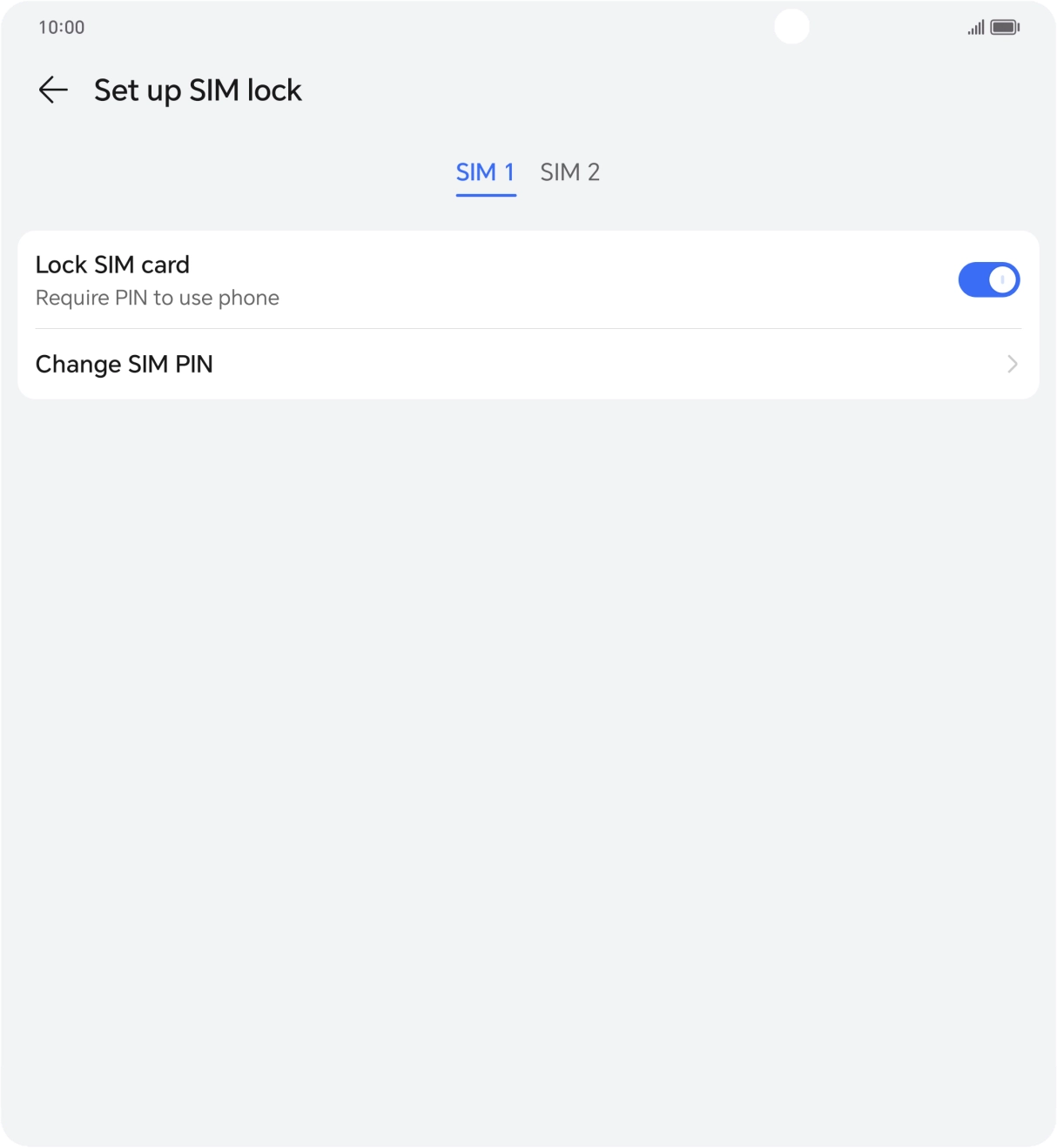1057x1148 pixels.
Task: Tap Change SIM PIN
Action: point(125,365)
